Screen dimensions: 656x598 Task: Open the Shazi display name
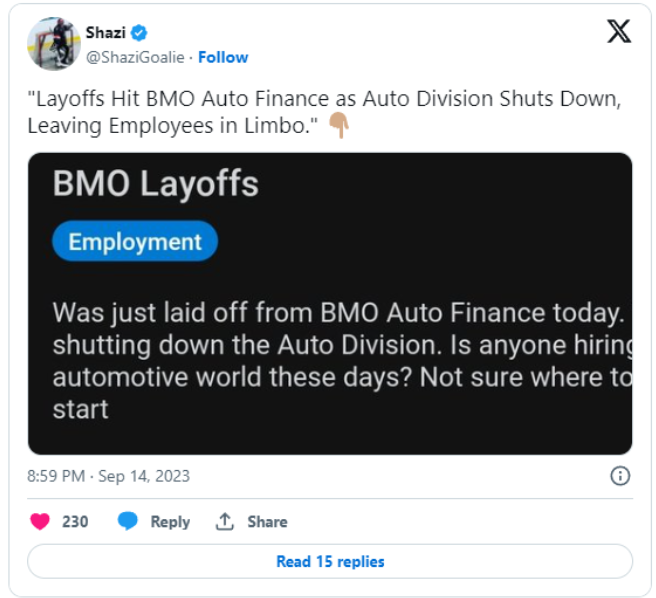pos(105,33)
